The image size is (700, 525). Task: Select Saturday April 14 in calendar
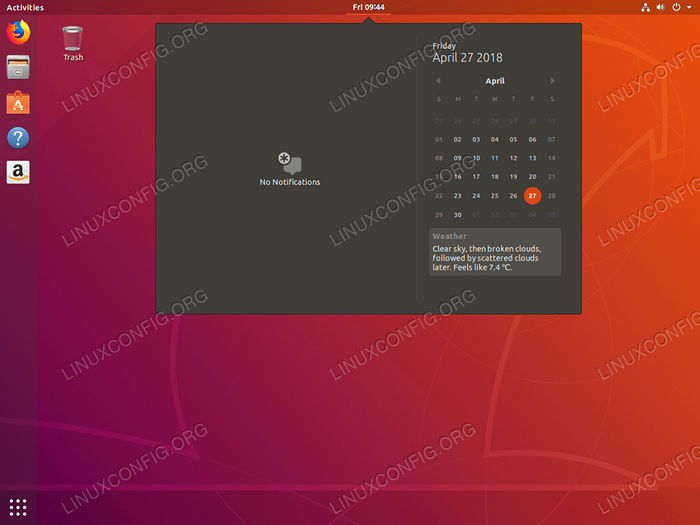[x=552, y=158]
